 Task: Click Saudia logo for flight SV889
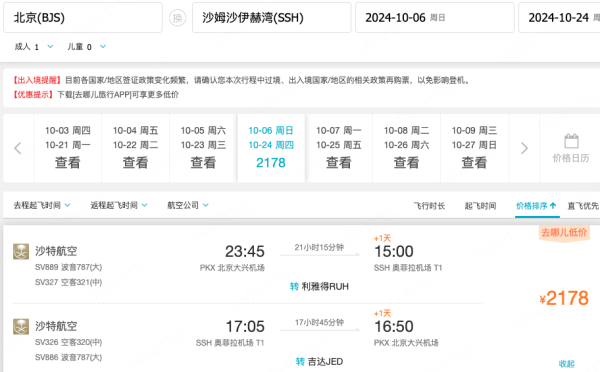coord(21,251)
